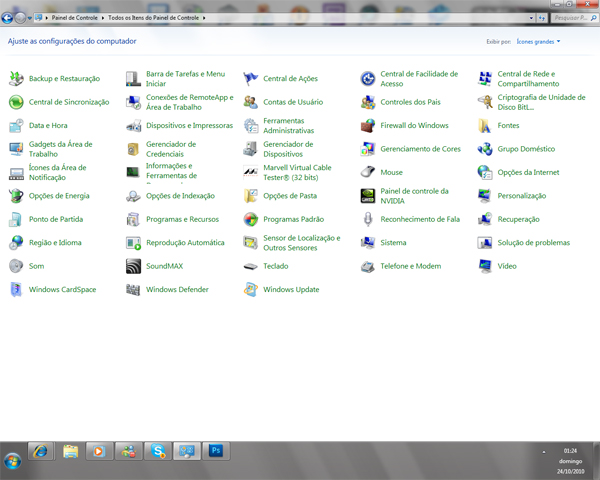Launch Internet Explorer from the taskbar
Viewport: 600px width, 480px height.
click(41, 451)
